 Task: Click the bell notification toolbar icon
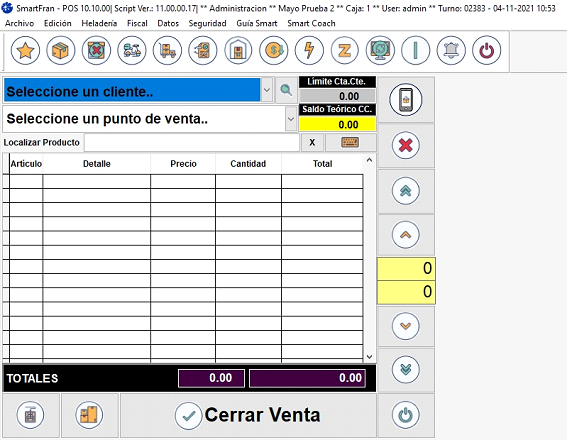[x=451, y=50]
